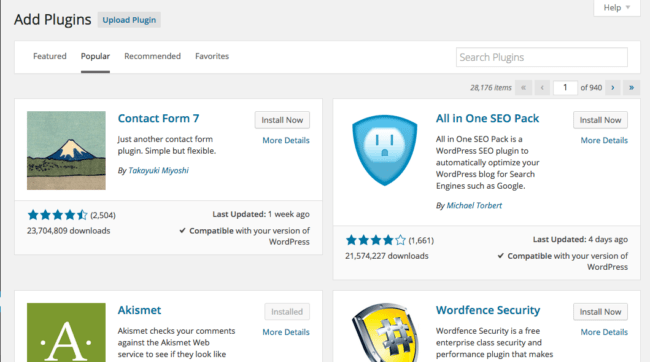Go to previous page with single left arrow
The width and height of the screenshot is (650, 362).
coord(542,87)
